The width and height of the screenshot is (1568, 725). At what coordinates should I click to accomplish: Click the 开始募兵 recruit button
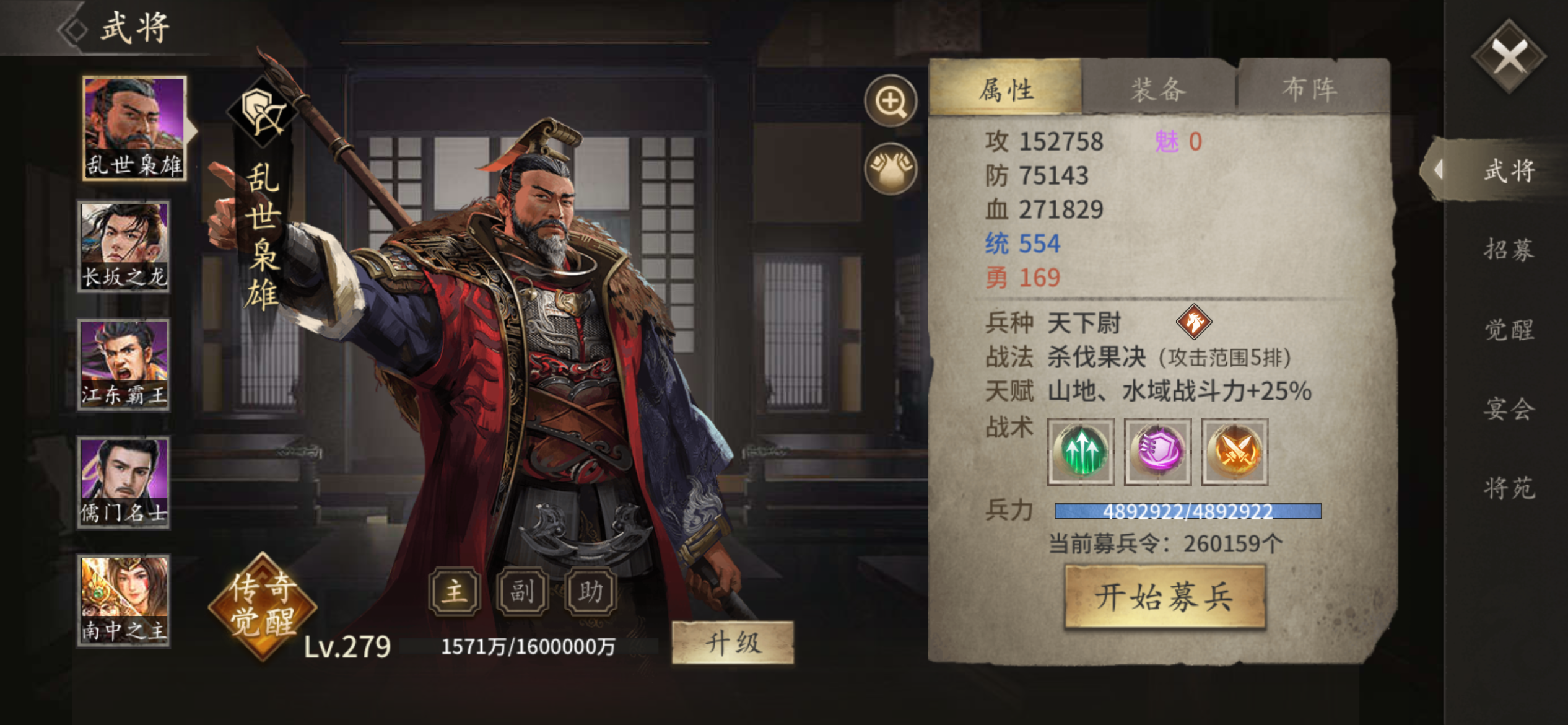tap(1165, 597)
